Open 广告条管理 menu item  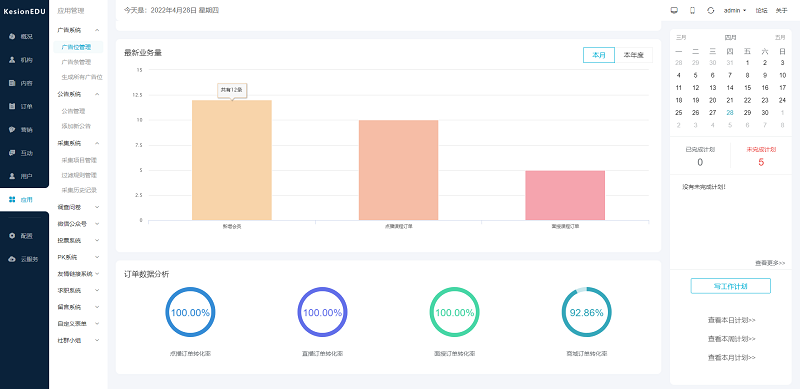pos(76,62)
